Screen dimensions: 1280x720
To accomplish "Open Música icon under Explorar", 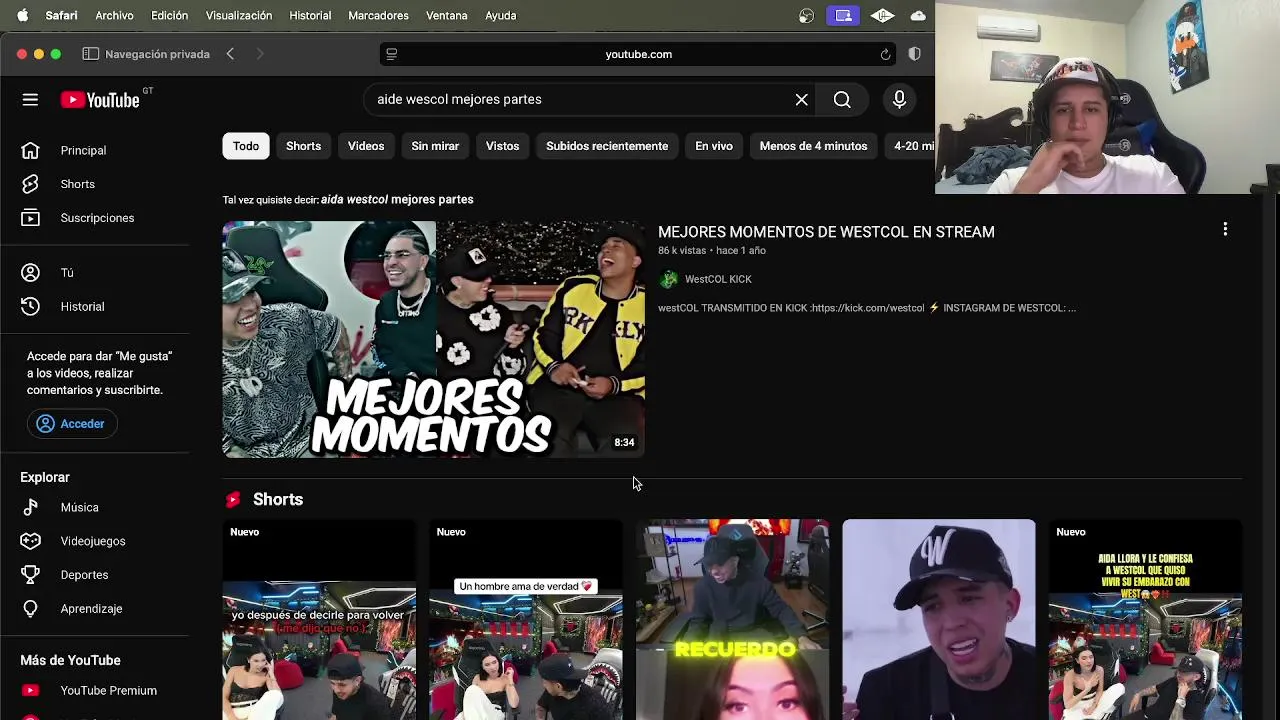I will click(30, 507).
